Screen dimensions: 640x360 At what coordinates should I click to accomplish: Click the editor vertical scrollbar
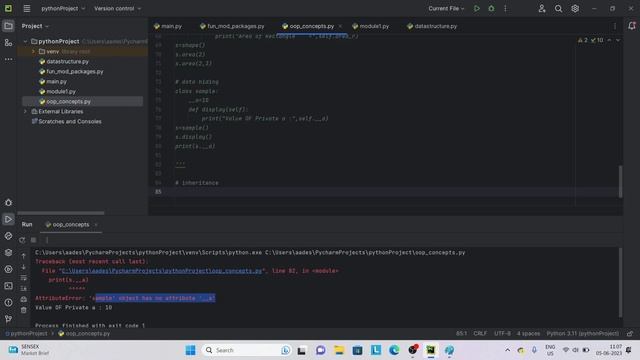coord(620,182)
